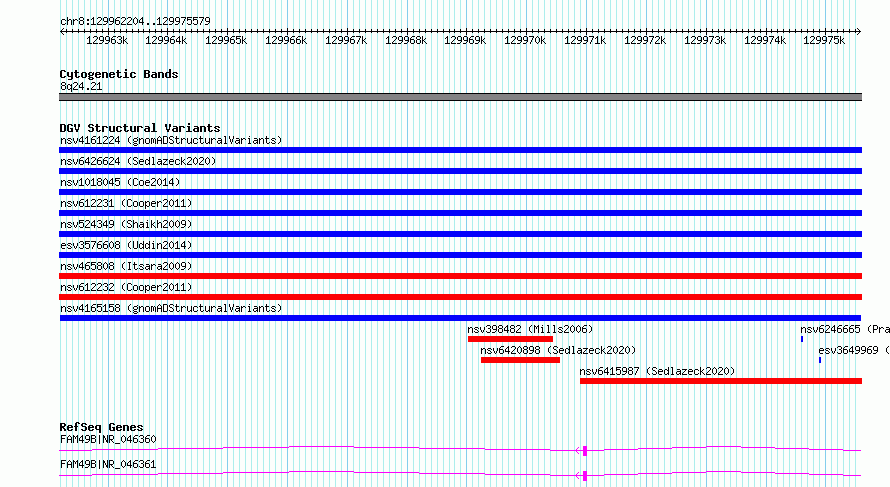890x487 pixels.
Task: Open variant nsv1018045 (Coe2014) label
Action: click(x=120, y=182)
